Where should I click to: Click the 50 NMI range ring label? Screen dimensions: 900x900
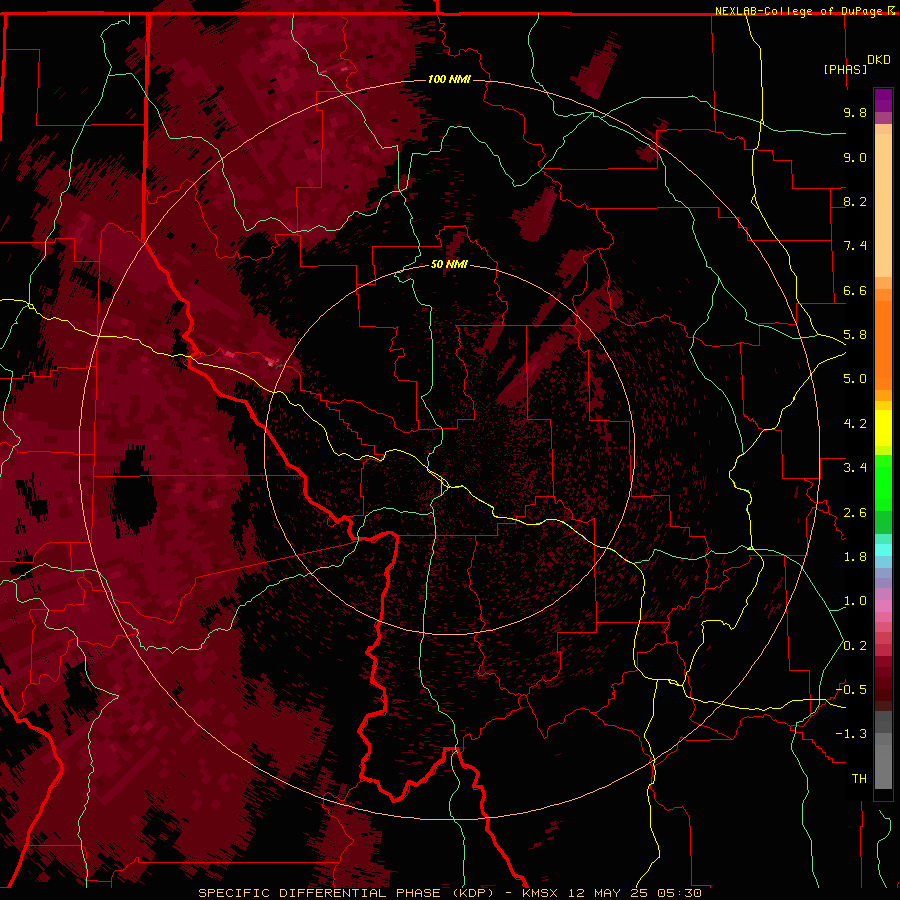pos(449,264)
